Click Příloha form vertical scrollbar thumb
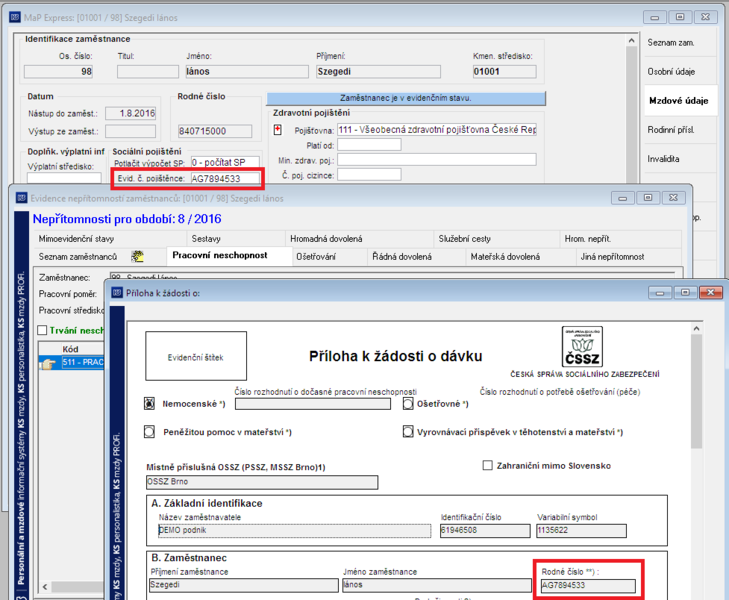Screen dimensions: 729x600 pos(696,391)
